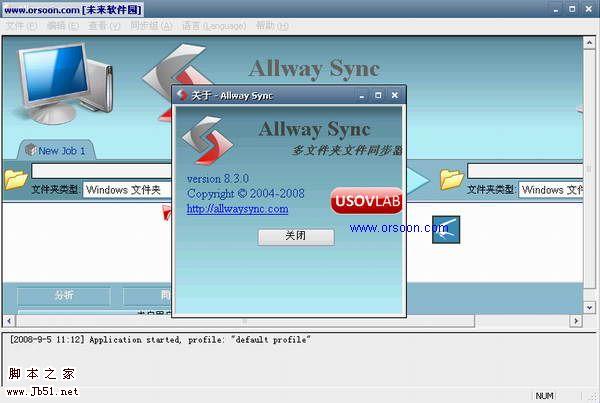The width and height of the screenshot is (600, 403).
Task: Open the 同步组(A) menu
Action: click(151, 26)
